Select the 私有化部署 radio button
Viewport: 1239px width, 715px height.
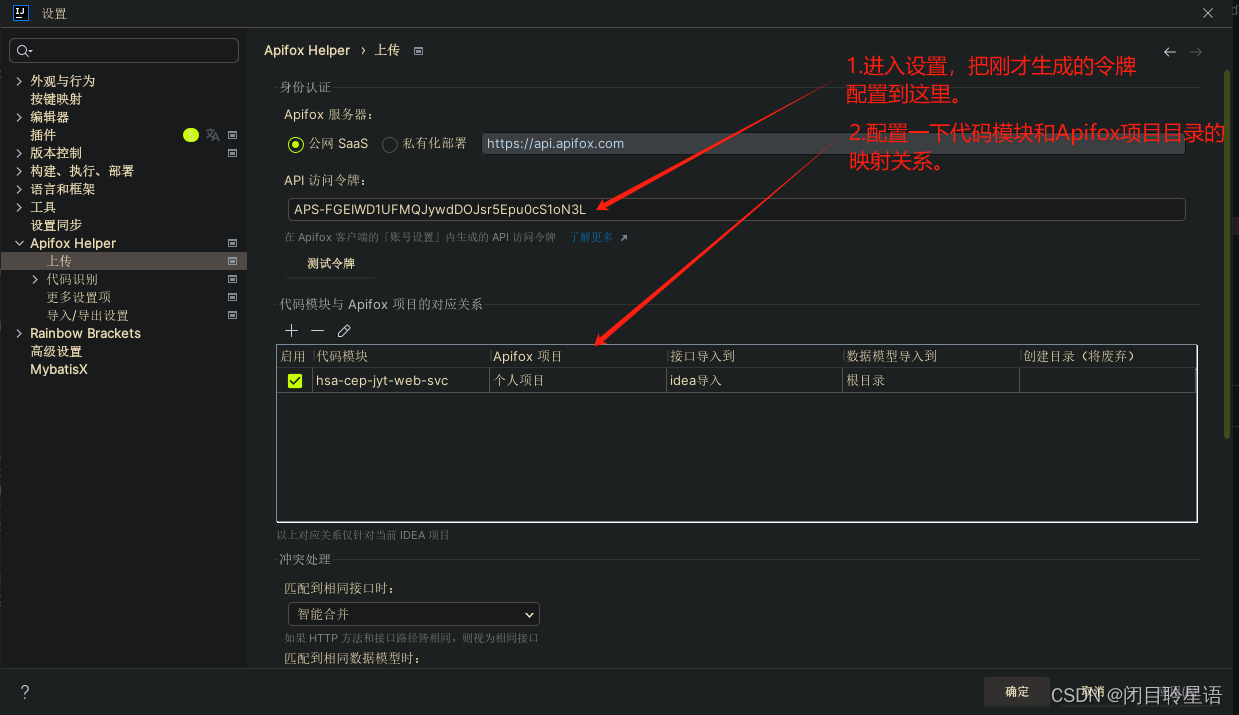(390, 144)
